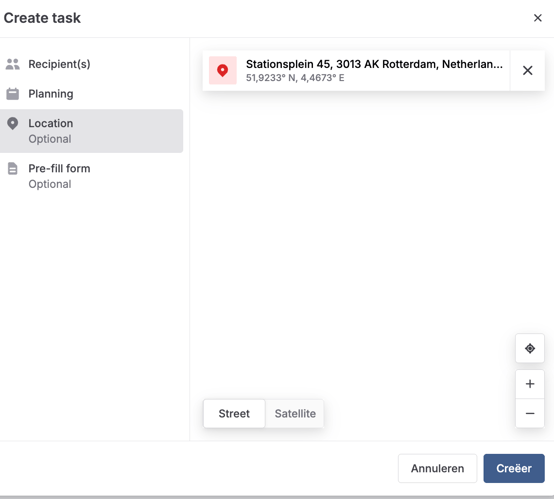Viewport: 554px width, 499px height.
Task: Click the red map marker icon
Action: (223, 70)
